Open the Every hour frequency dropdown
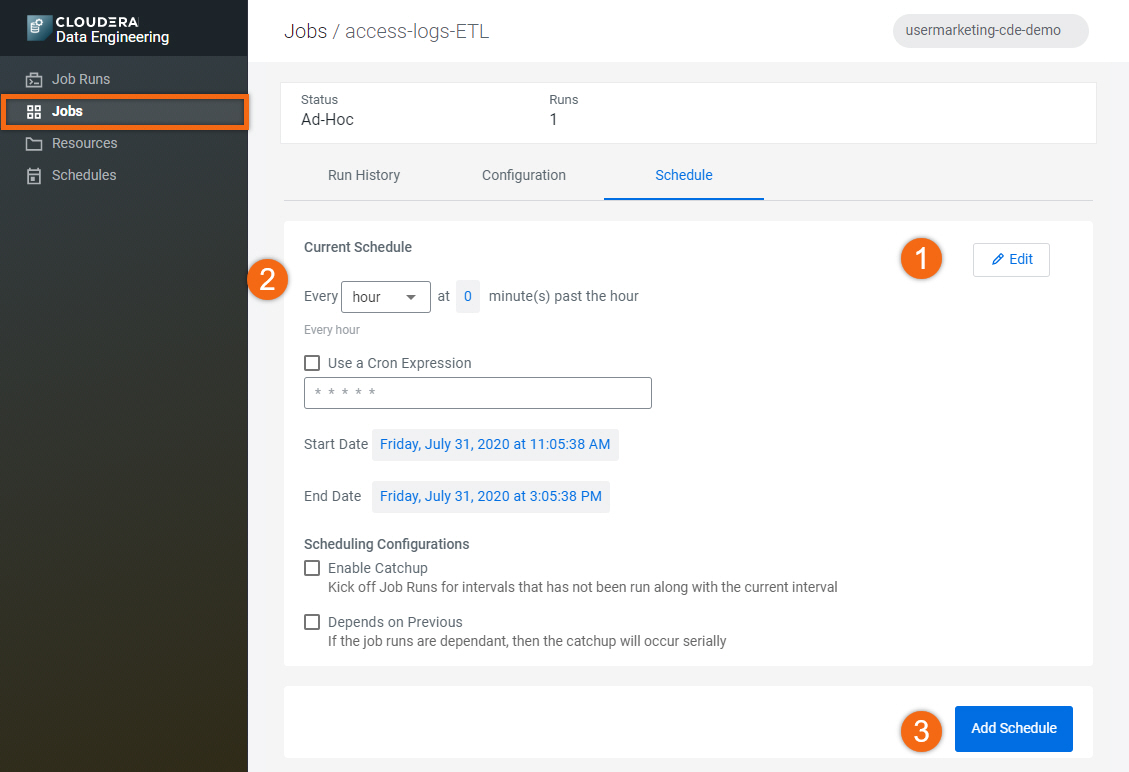 coord(384,297)
